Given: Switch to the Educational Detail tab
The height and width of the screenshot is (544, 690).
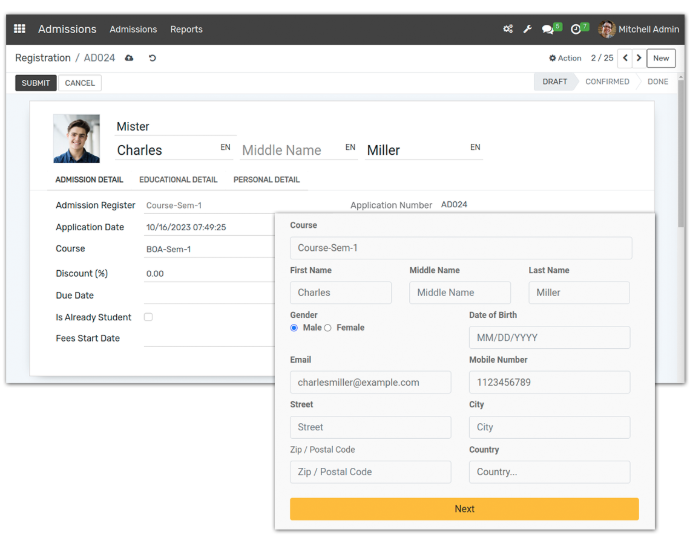Looking at the screenshot, I should 178,180.
